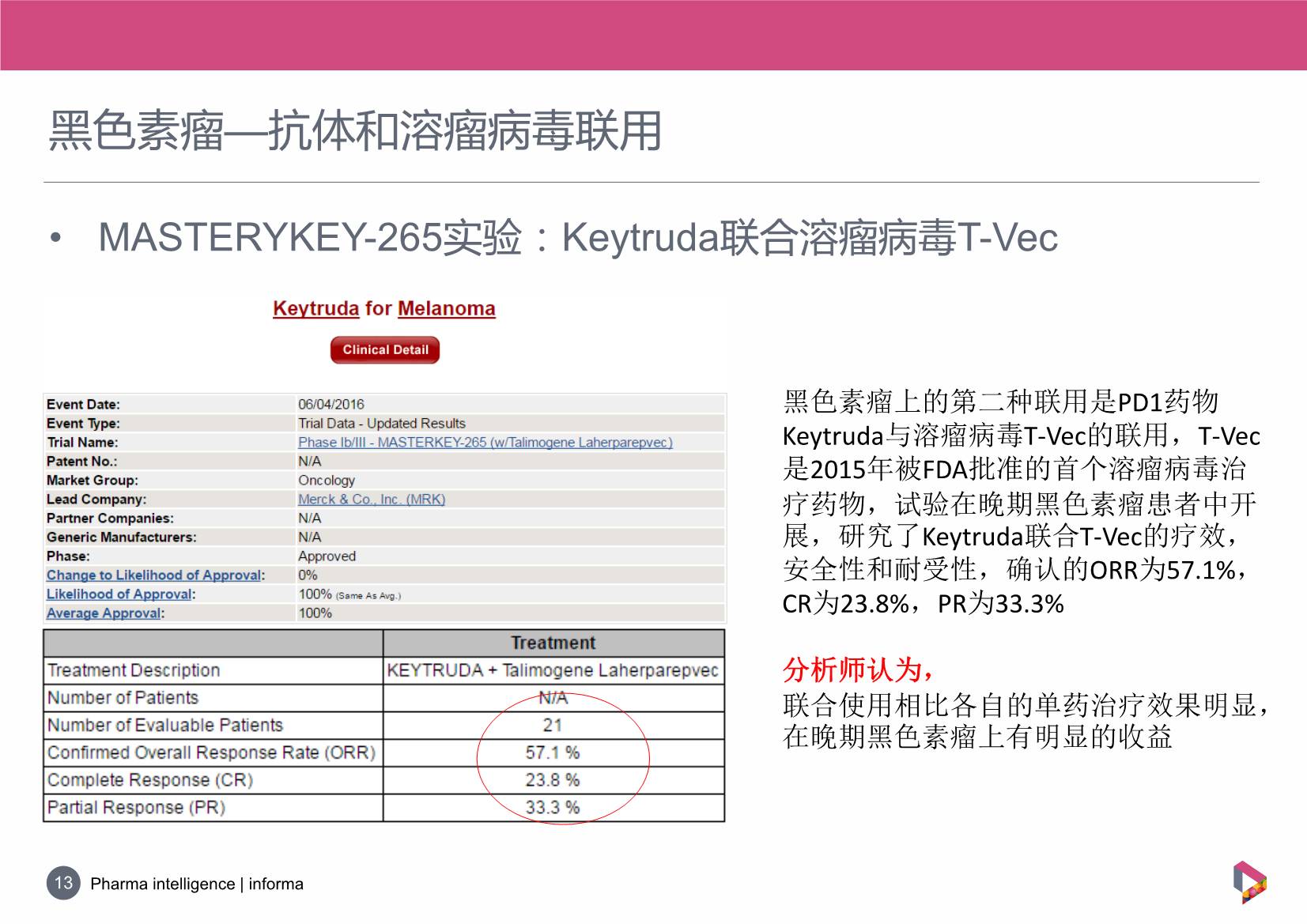Open the Merck & Co., Inc. (MRK) link
Screen dimensions: 1307x924
point(372,500)
